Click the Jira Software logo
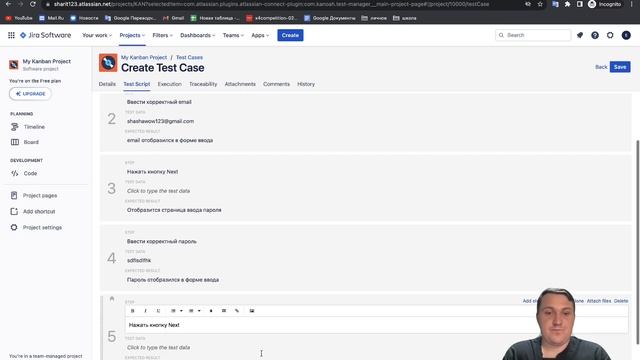Viewport: 640px width, 360px height. (46, 36)
